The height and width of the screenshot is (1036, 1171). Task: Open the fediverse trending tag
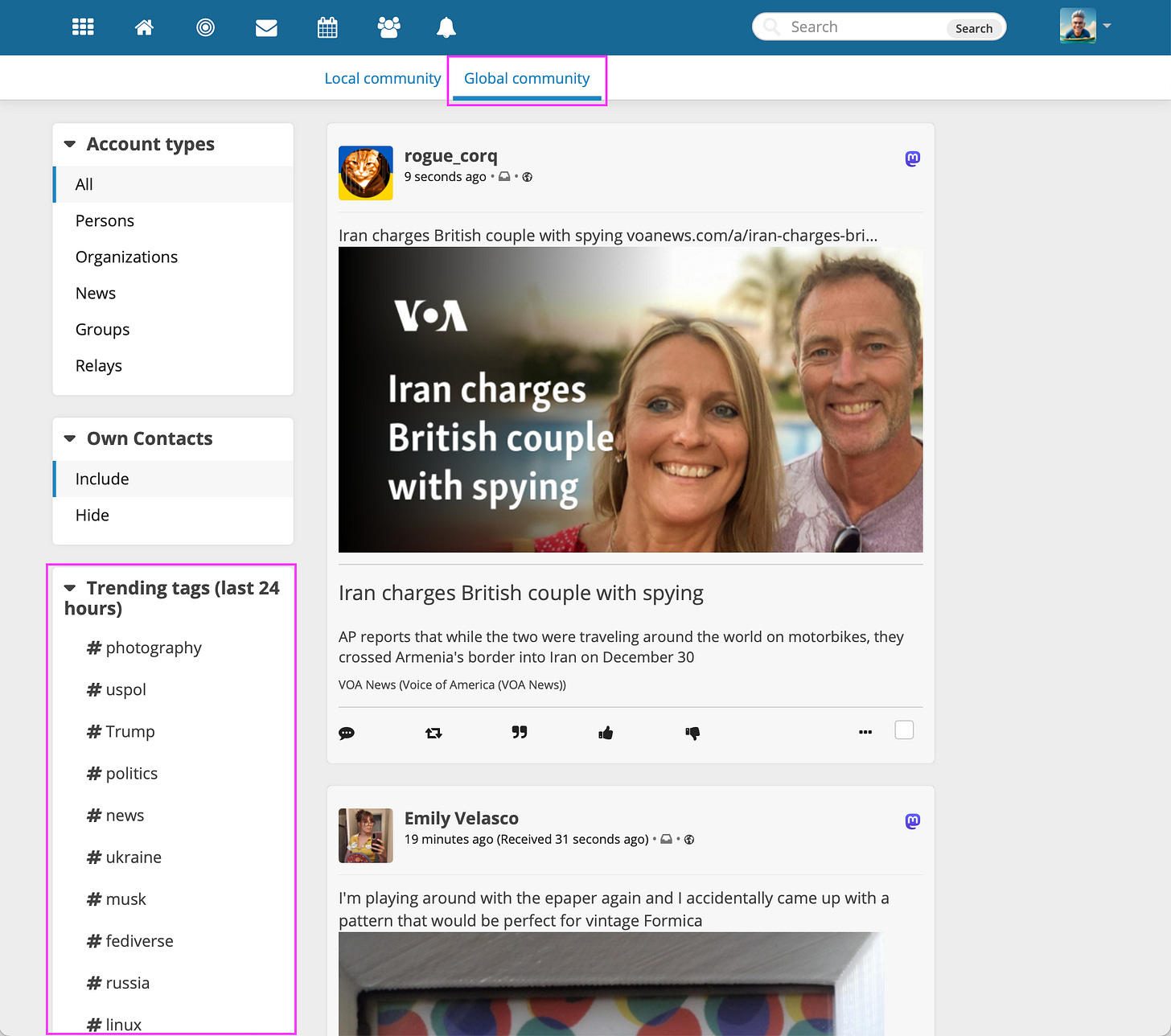(130, 940)
